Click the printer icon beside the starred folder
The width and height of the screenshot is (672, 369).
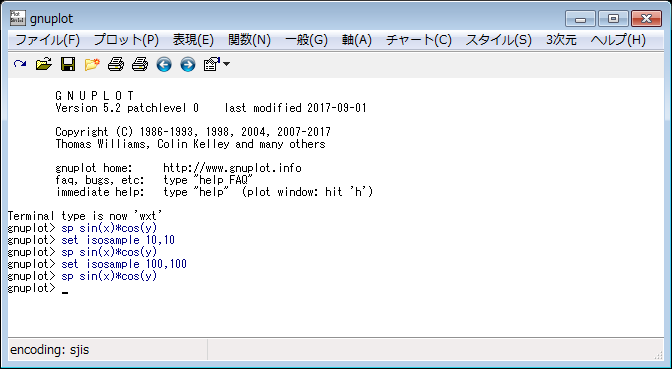click(x=116, y=64)
